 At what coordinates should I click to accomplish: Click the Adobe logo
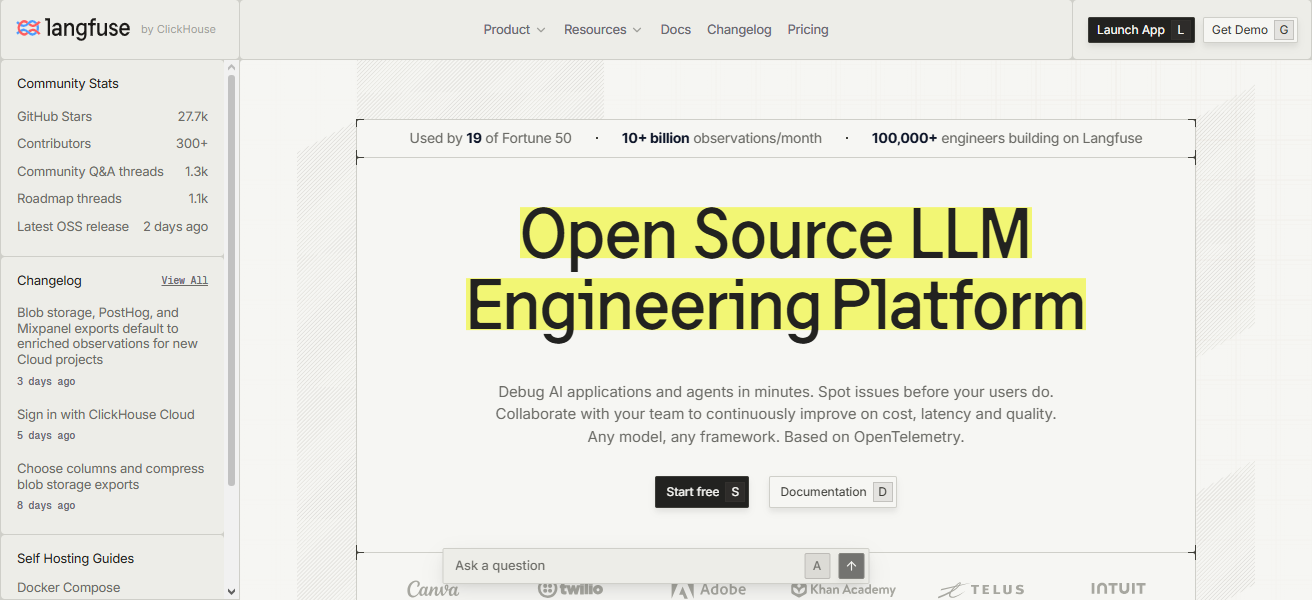click(x=708, y=589)
